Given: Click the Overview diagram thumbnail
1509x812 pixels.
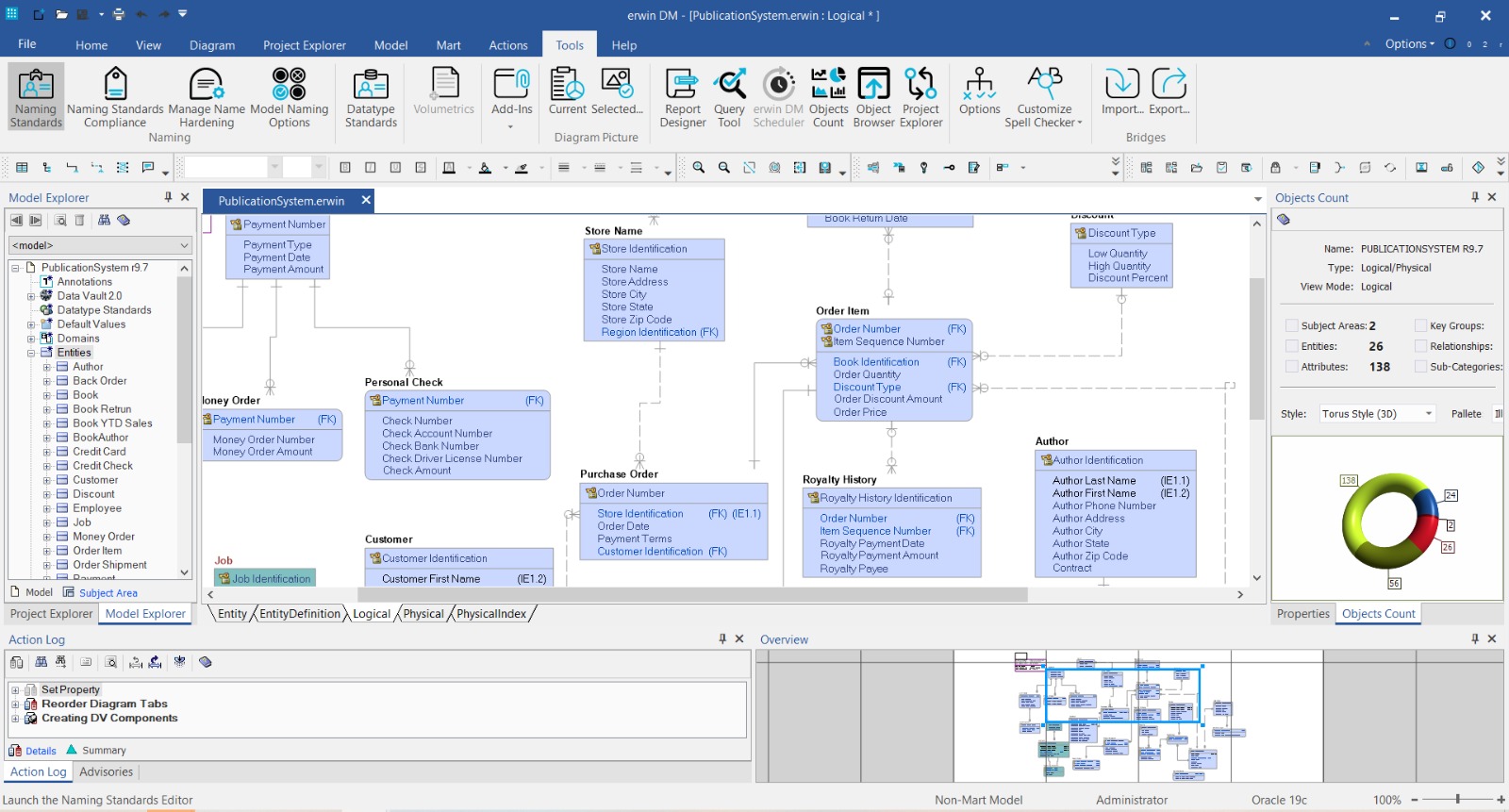Looking at the screenshot, I should pos(1132,717).
